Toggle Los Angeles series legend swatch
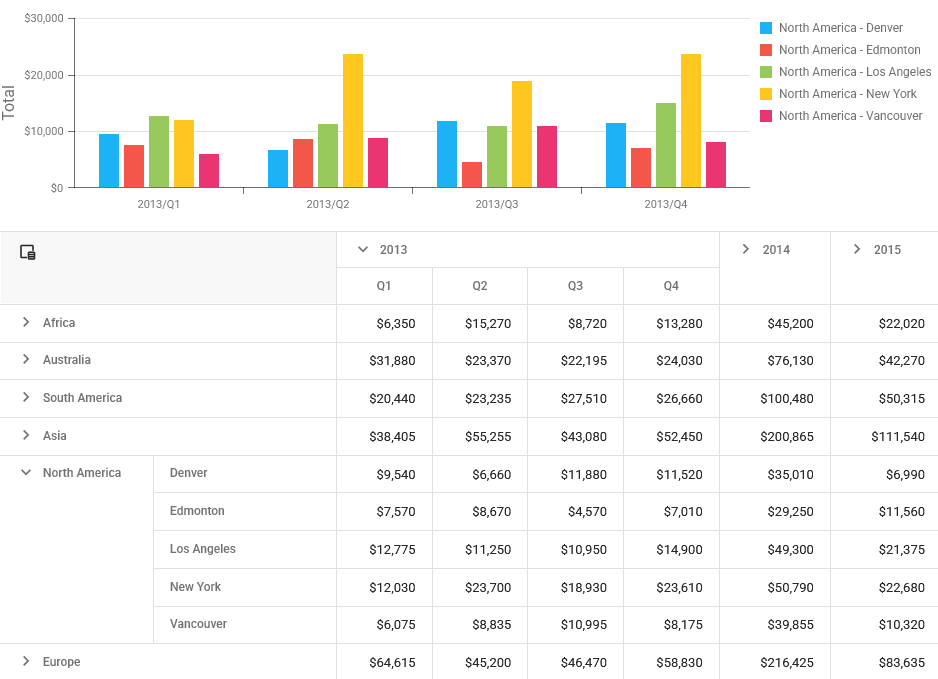Viewport: 938px width, 679px height. [x=766, y=72]
